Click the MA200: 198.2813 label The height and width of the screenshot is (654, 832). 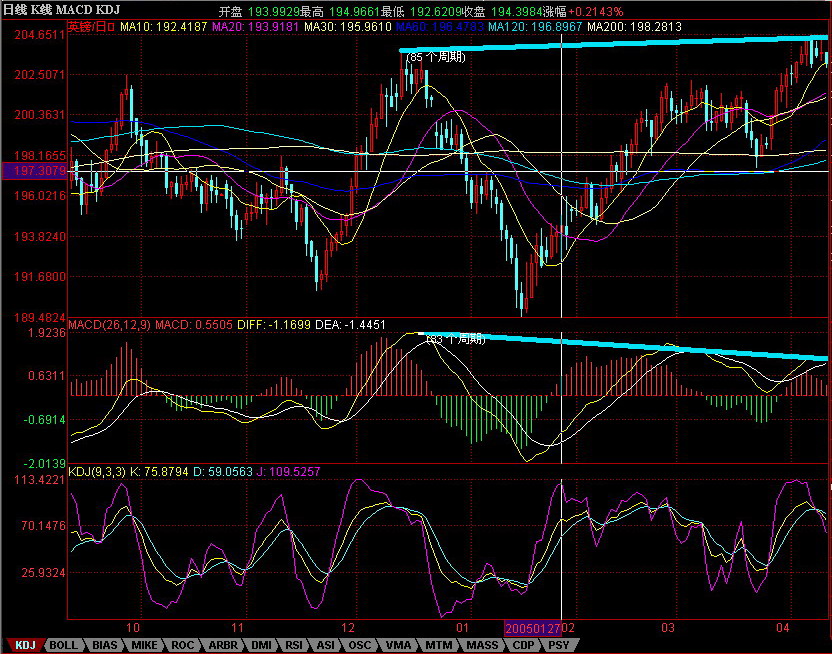[634, 26]
